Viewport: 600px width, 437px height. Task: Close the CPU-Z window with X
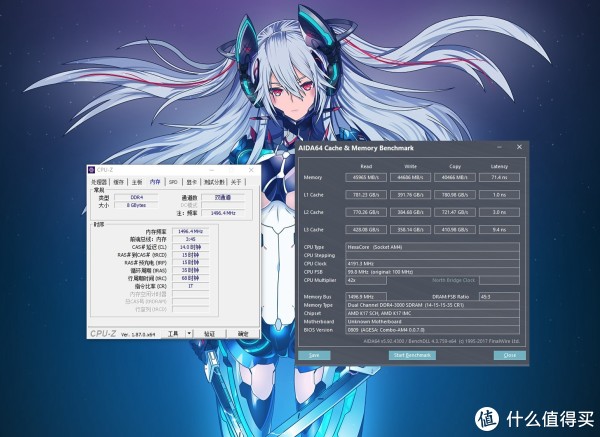click(251, 170)
